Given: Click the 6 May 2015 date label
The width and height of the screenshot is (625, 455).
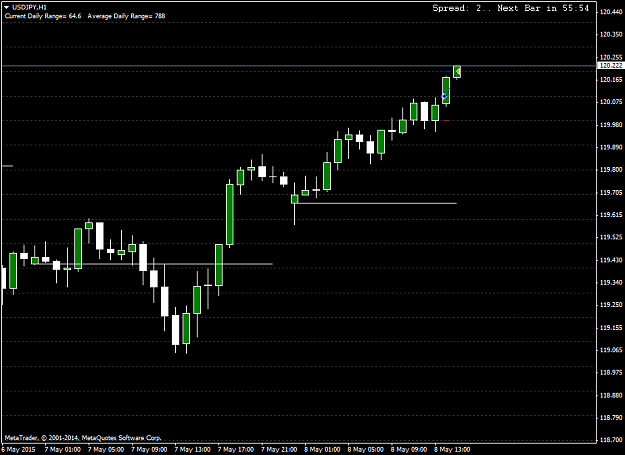Looking at the screenshot, I should click(18, 449).
